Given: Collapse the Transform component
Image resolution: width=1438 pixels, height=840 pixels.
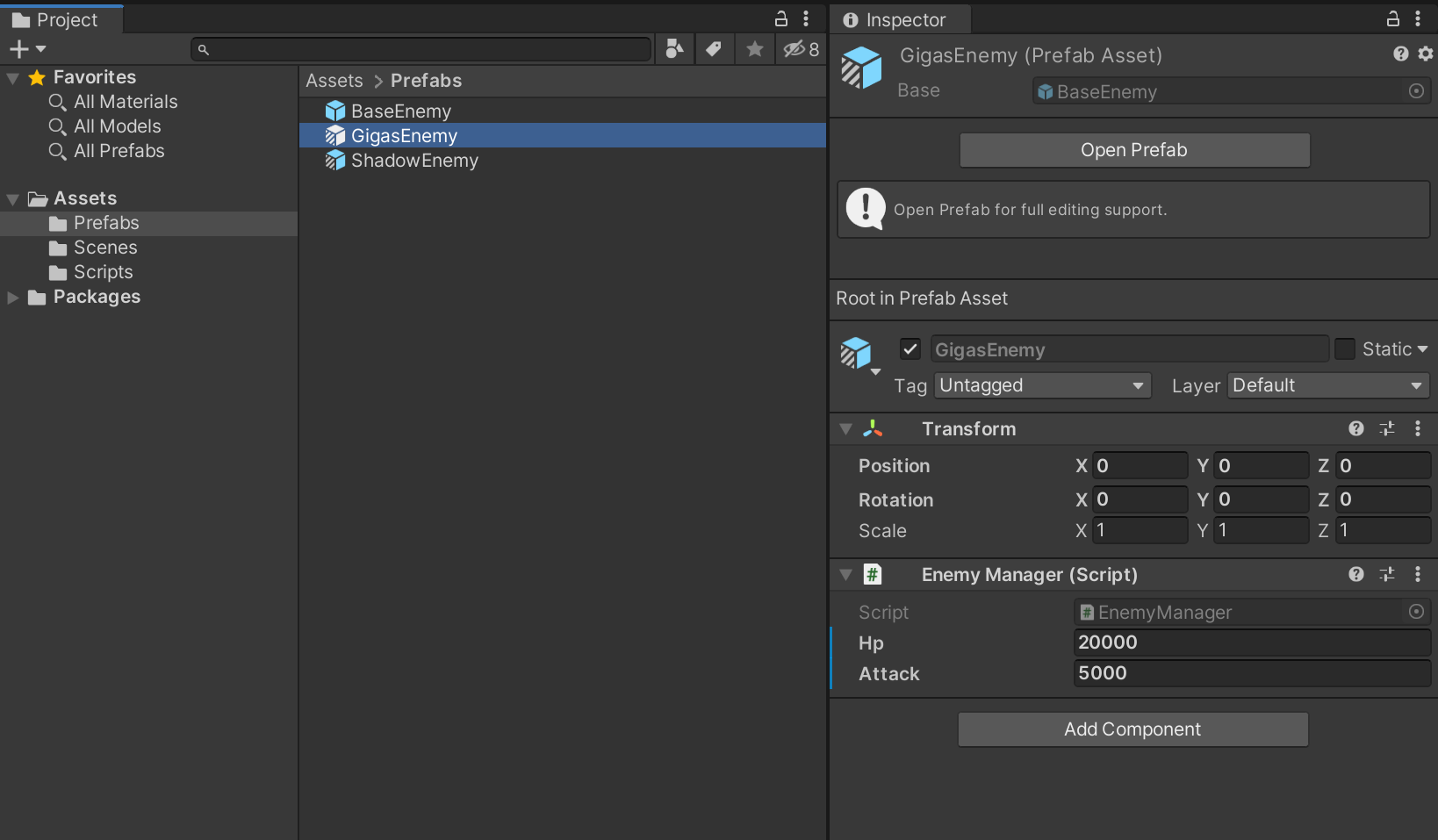Looking at the screenshot, I should (845, 428).
